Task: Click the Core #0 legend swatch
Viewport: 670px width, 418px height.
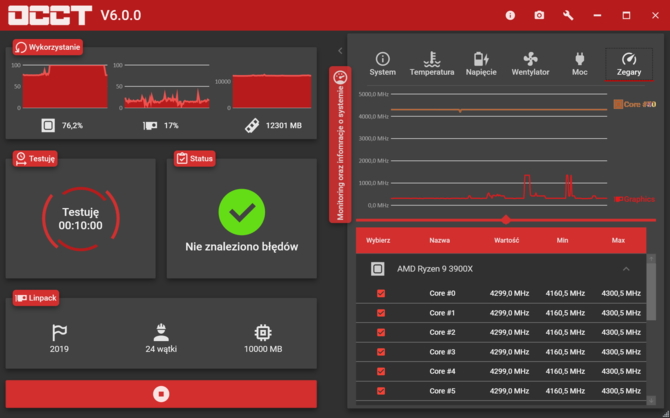Action: click(618, 104)
